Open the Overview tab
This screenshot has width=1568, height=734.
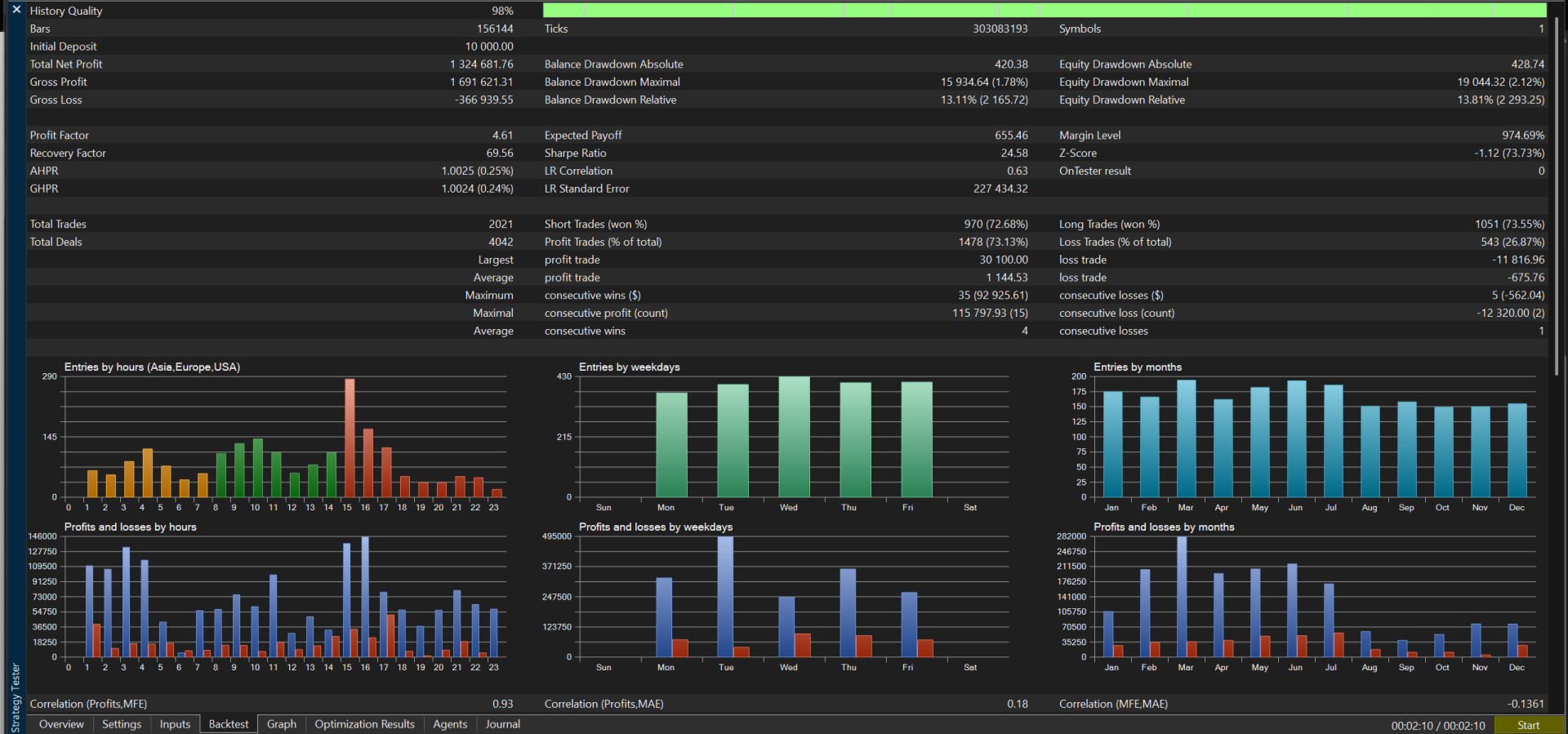[x=61, y=724]
